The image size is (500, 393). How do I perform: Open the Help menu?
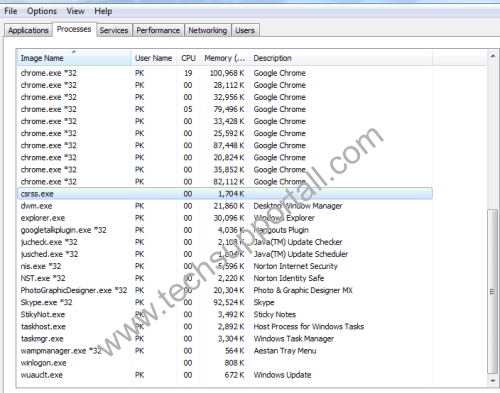(103, 11)
